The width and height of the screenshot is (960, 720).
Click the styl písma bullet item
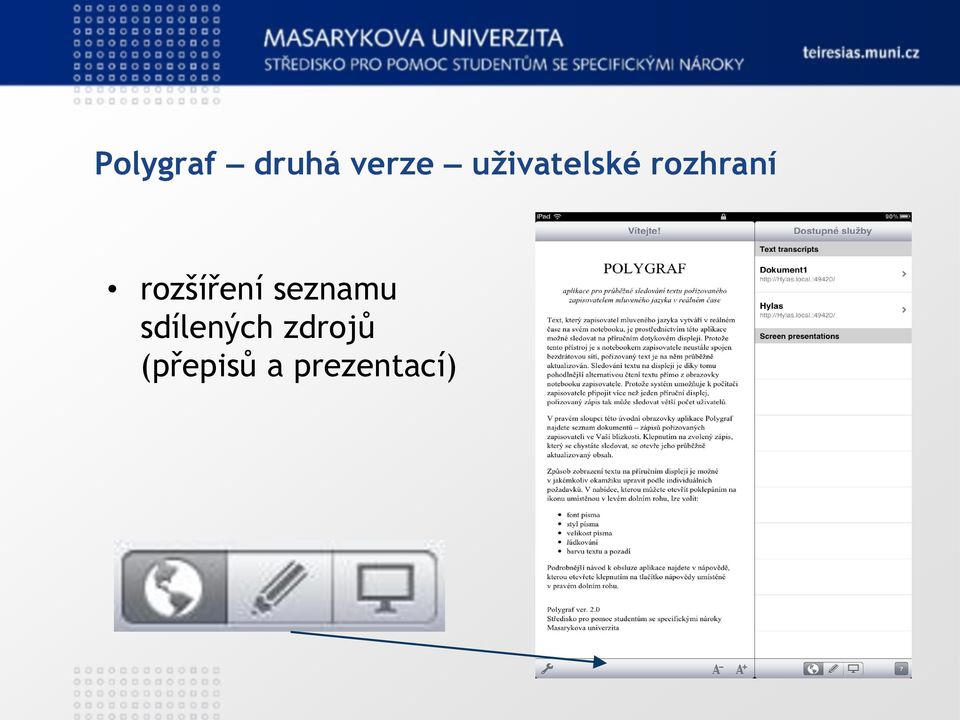582,524
